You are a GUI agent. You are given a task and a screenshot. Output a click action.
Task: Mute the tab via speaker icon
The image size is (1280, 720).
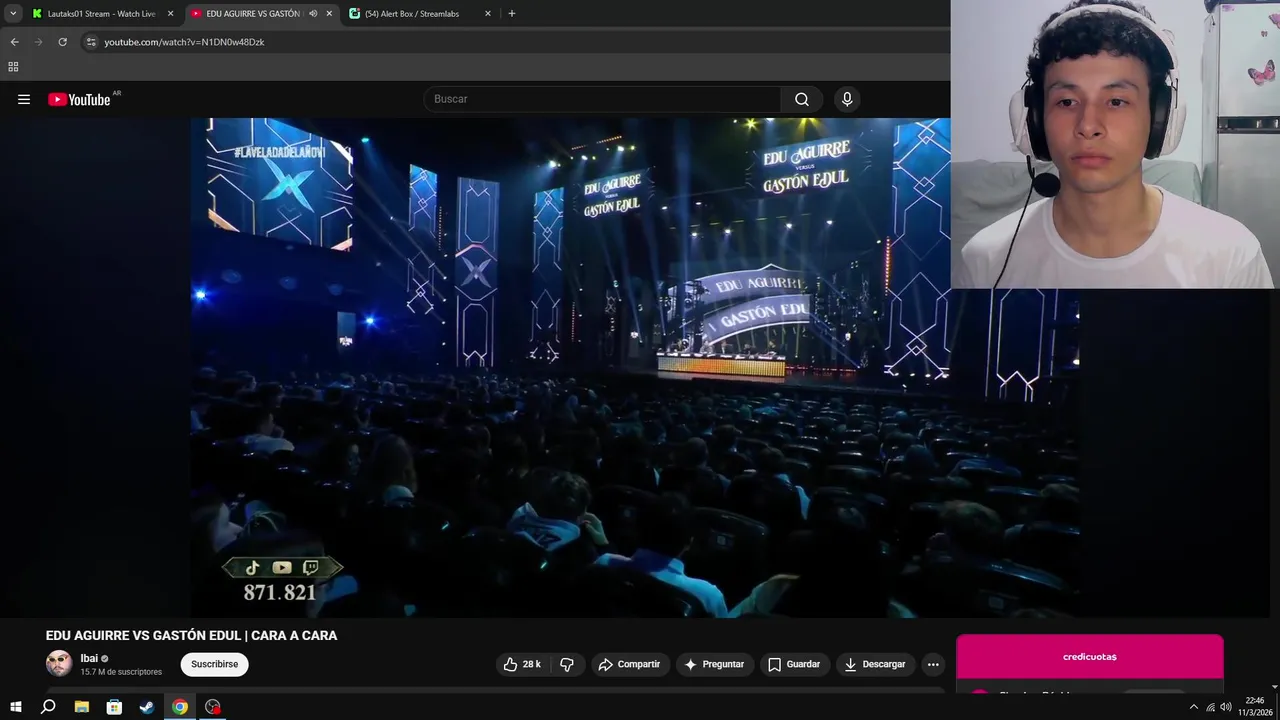coord(312,14)
